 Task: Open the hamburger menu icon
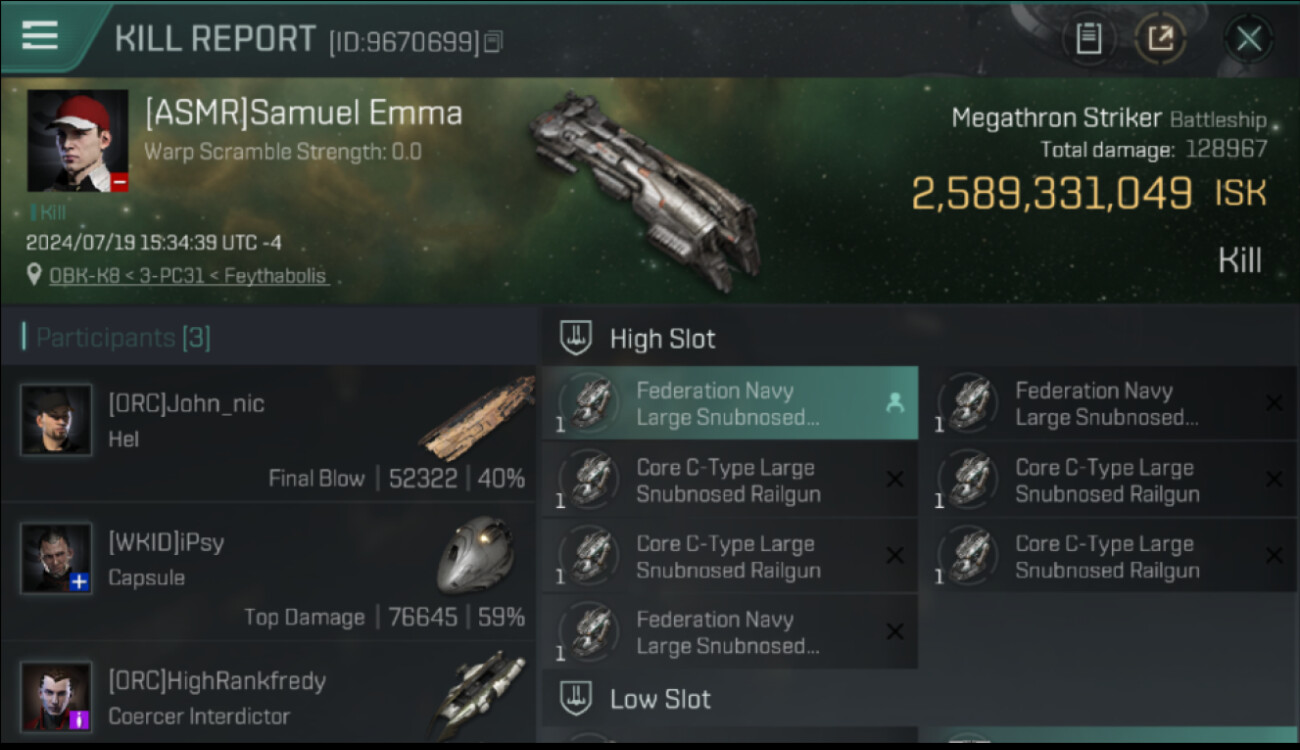(40, 36)
